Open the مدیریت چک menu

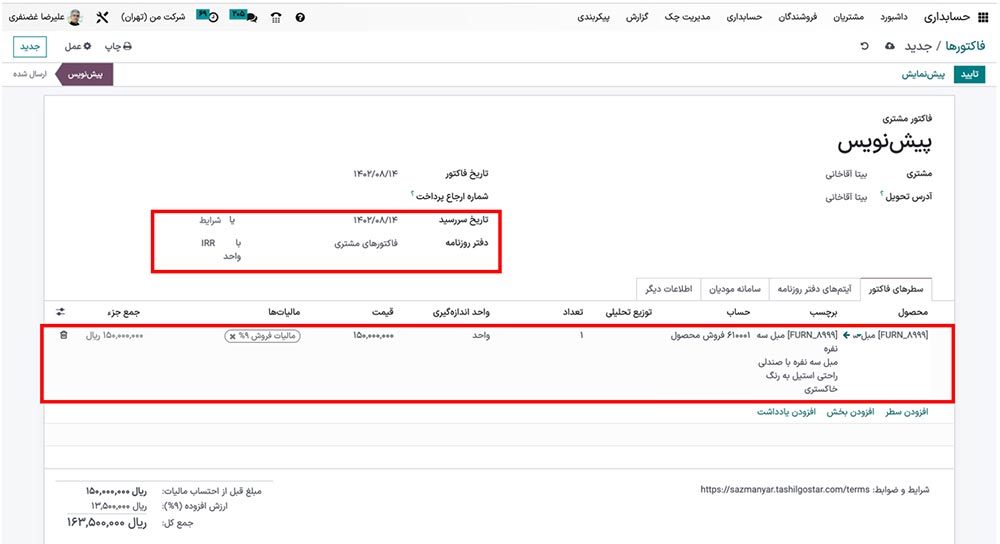click(x=687, y=17)
